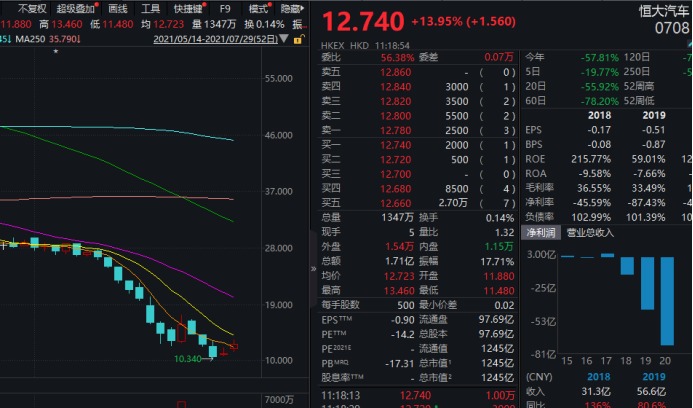Open the 工具 tools menu
Image resolution: width=693 pixels, height=408 pixels.
(150, 8)
